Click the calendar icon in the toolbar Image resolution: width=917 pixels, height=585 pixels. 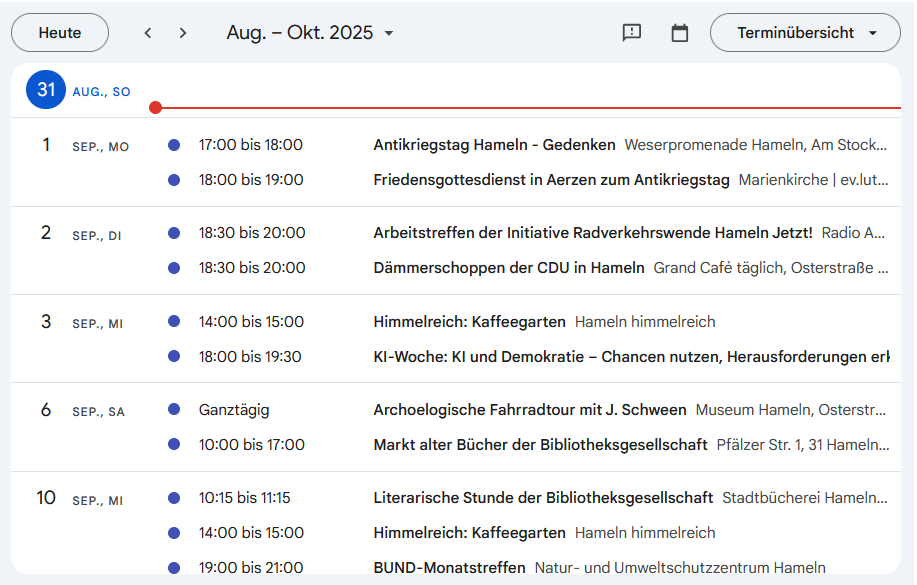[680, 33]
